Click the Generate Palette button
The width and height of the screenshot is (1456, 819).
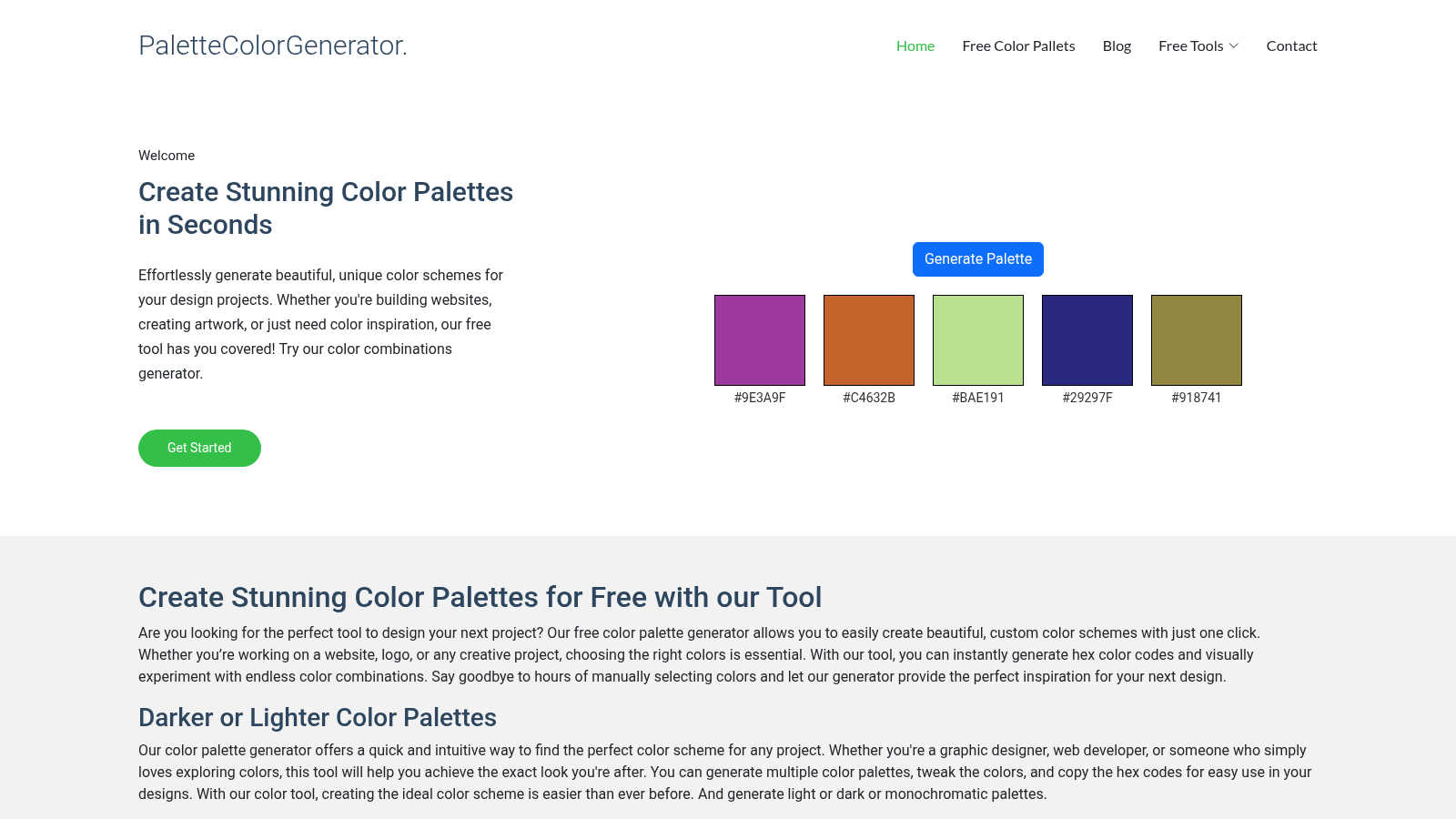point(978,258)
